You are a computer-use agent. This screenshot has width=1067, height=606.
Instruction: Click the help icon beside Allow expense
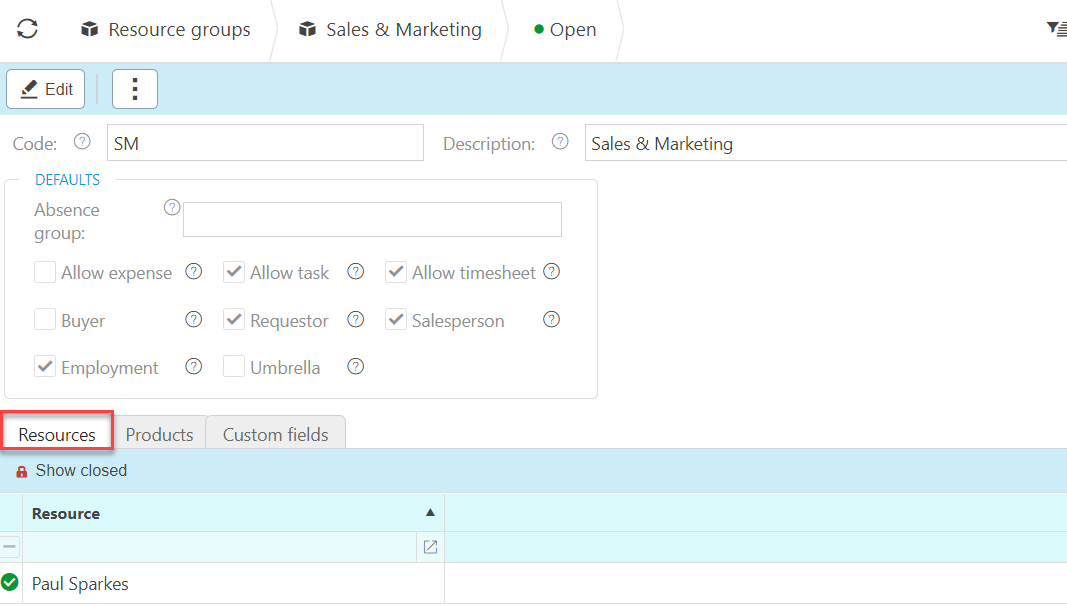point(194,272)
